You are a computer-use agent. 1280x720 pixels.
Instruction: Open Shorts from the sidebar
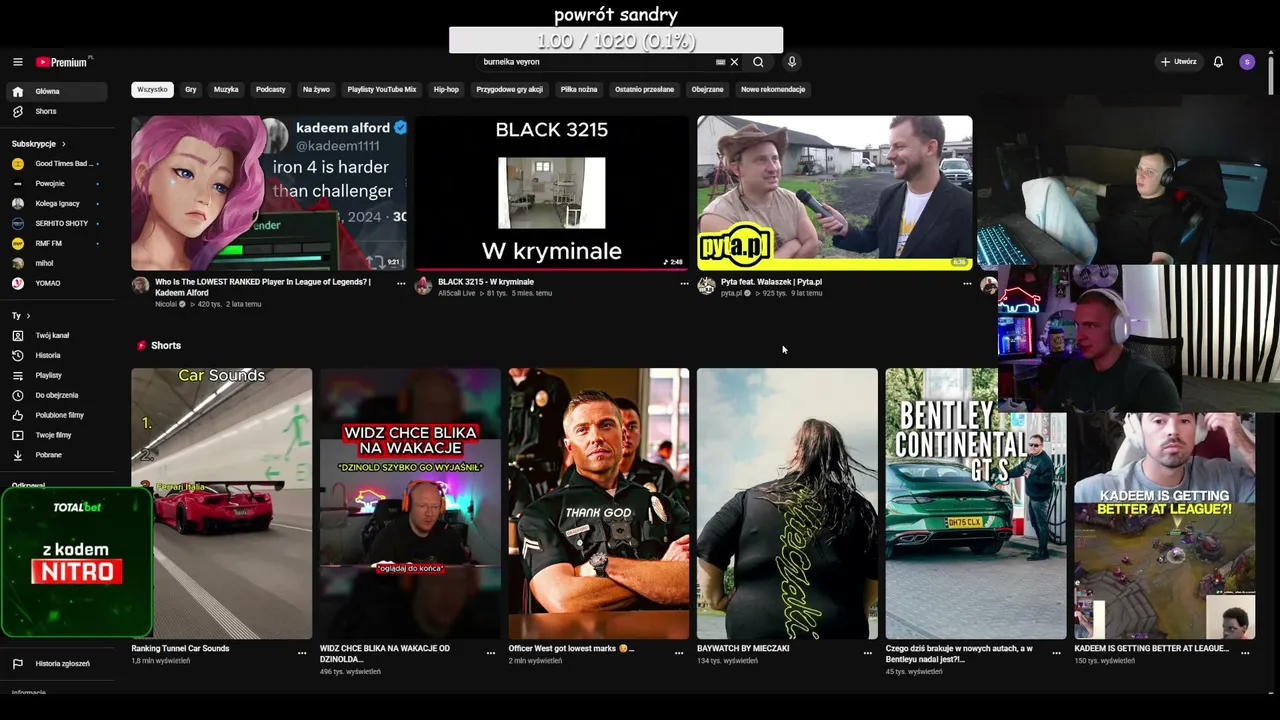coord(57,111)
